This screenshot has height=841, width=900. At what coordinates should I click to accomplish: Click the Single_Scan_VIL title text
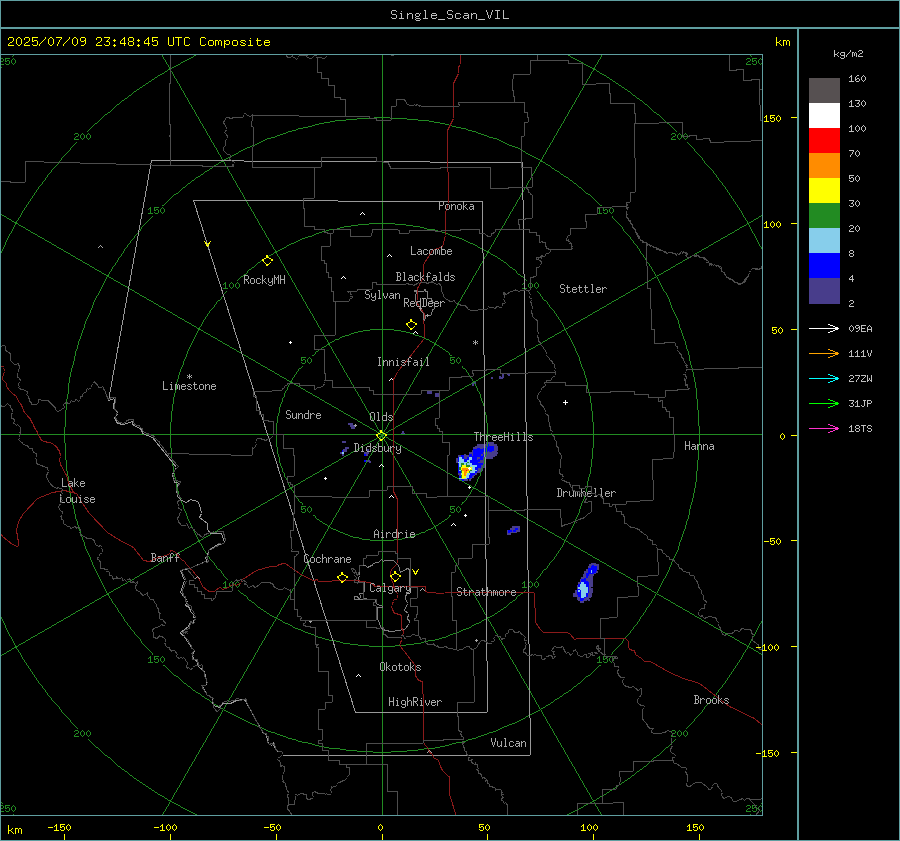click(449, 15)
